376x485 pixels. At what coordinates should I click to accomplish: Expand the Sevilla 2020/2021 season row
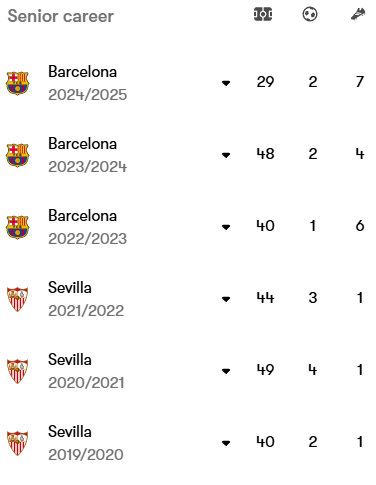coord(226,371)
